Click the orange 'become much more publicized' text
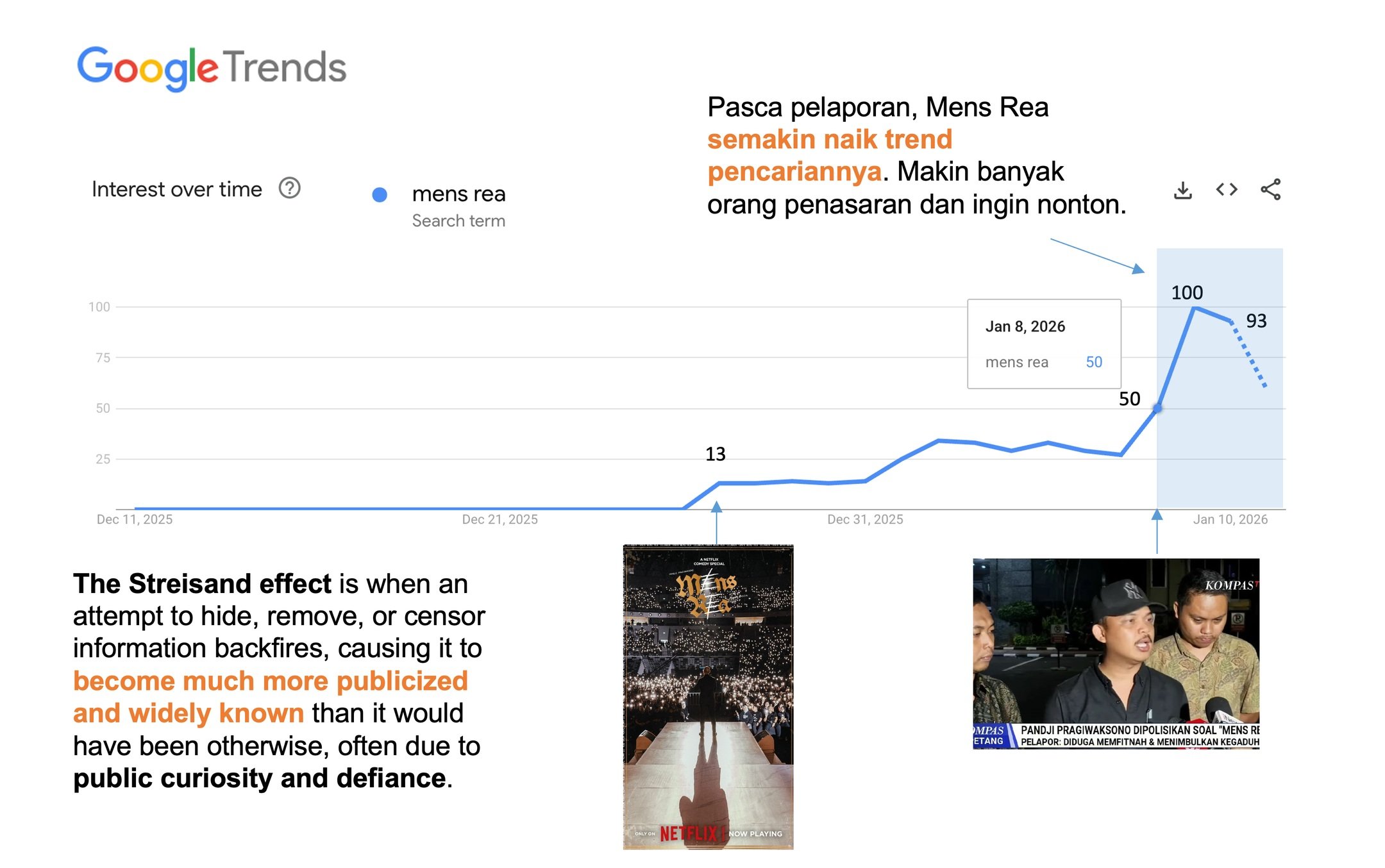The image size is (1385, 868). click(x=271, y=681)
